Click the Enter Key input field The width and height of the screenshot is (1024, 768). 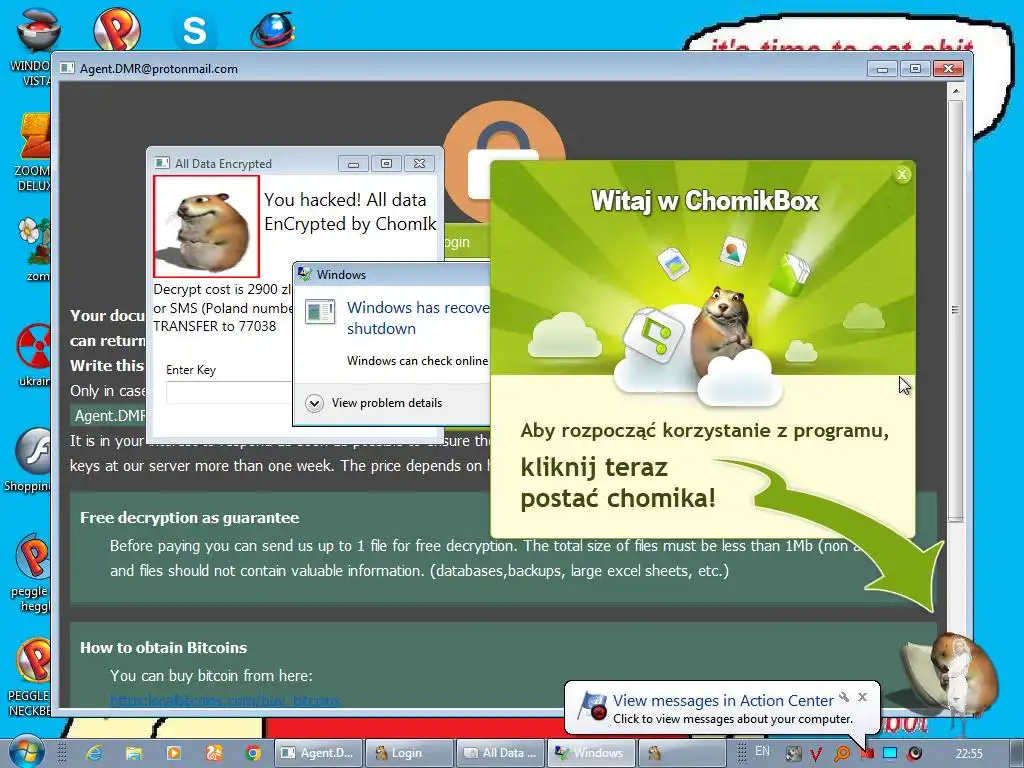pos(229,392)
